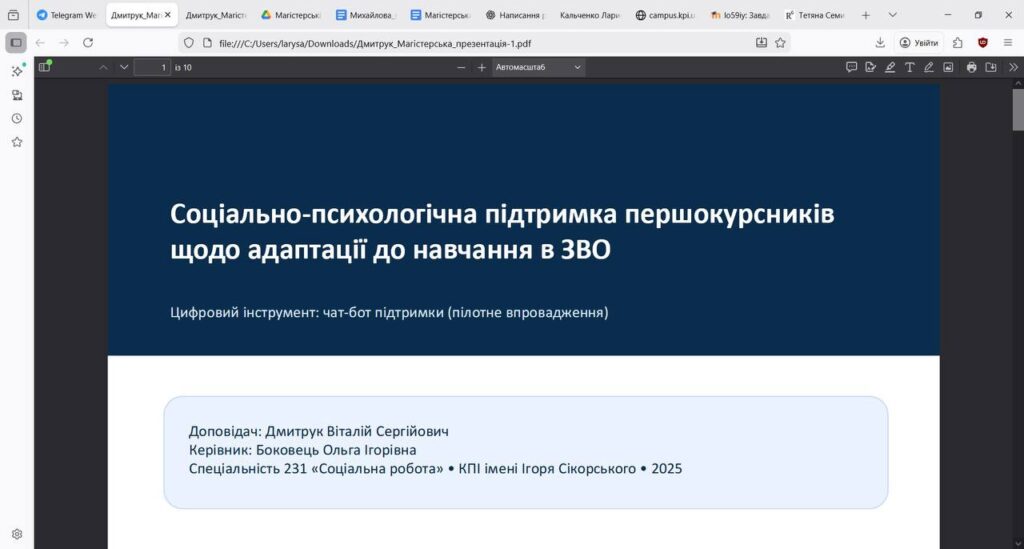Toggle the PDF viewer sidebar panel
The height and width of the screenshot is (549, 1024).
[44, 67]
